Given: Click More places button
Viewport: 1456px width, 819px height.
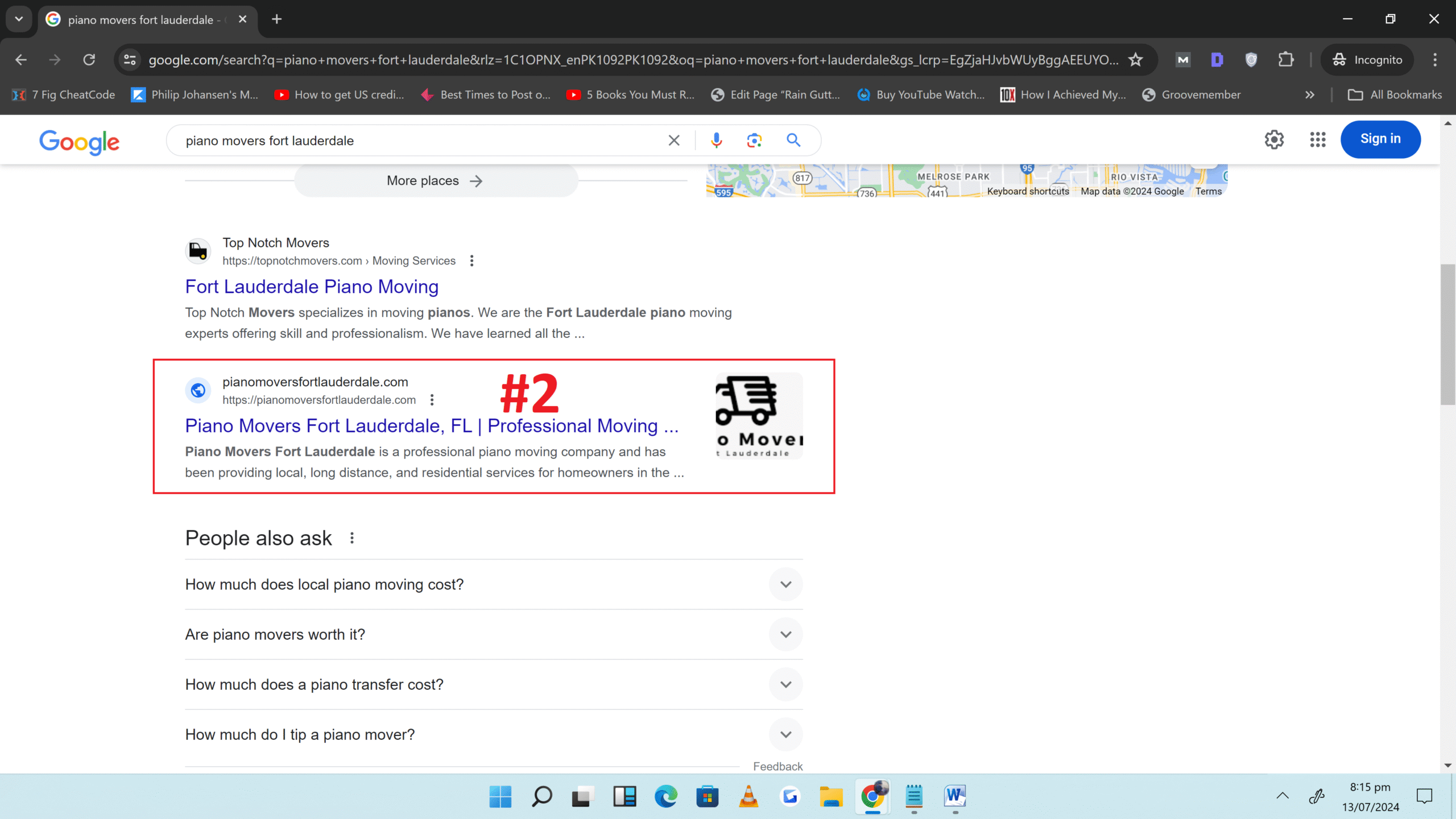Looking at the screenshot, I should (436, 181).
